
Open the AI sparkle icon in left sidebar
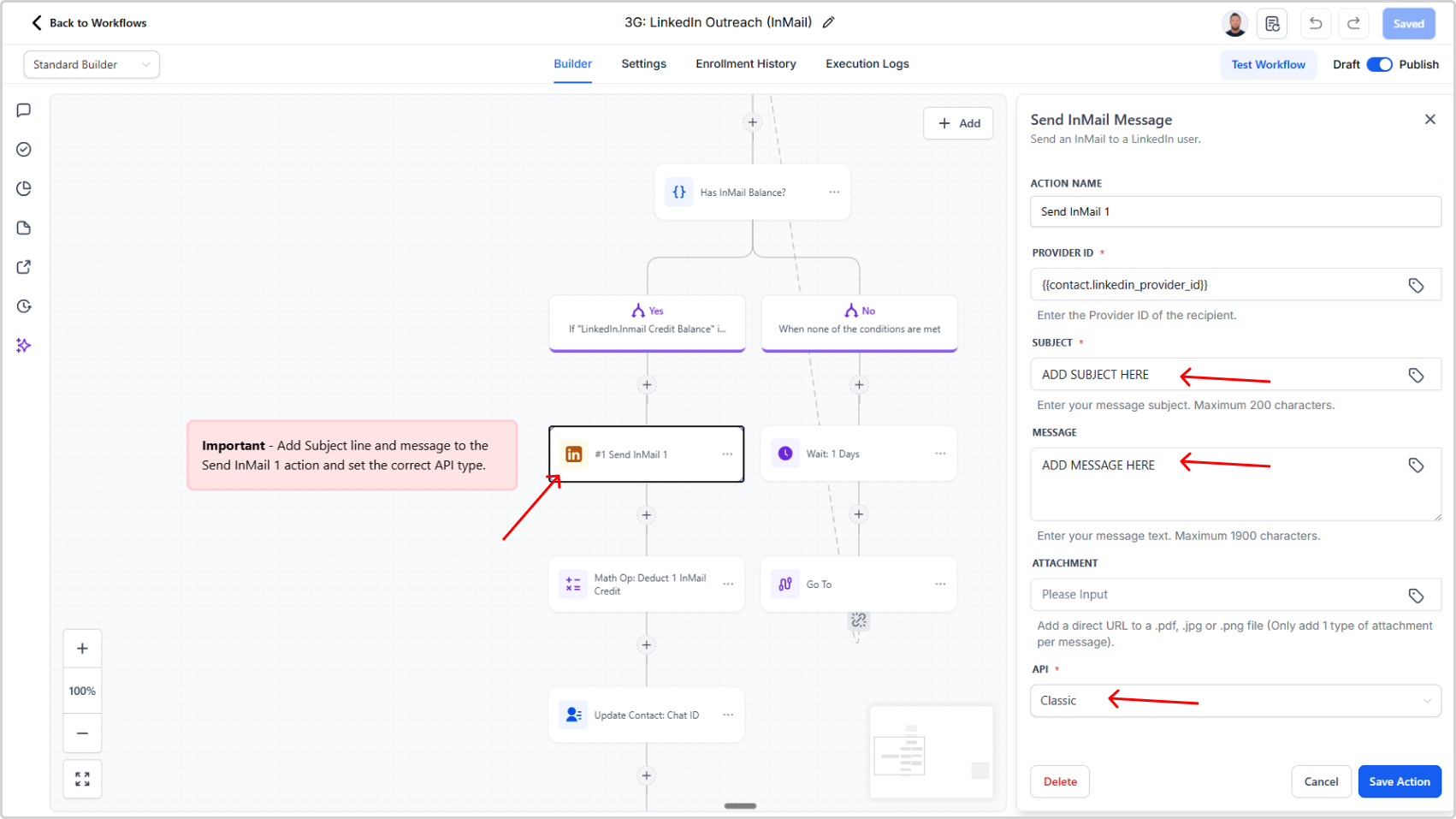pyautogui.click(x=24, y=346)
